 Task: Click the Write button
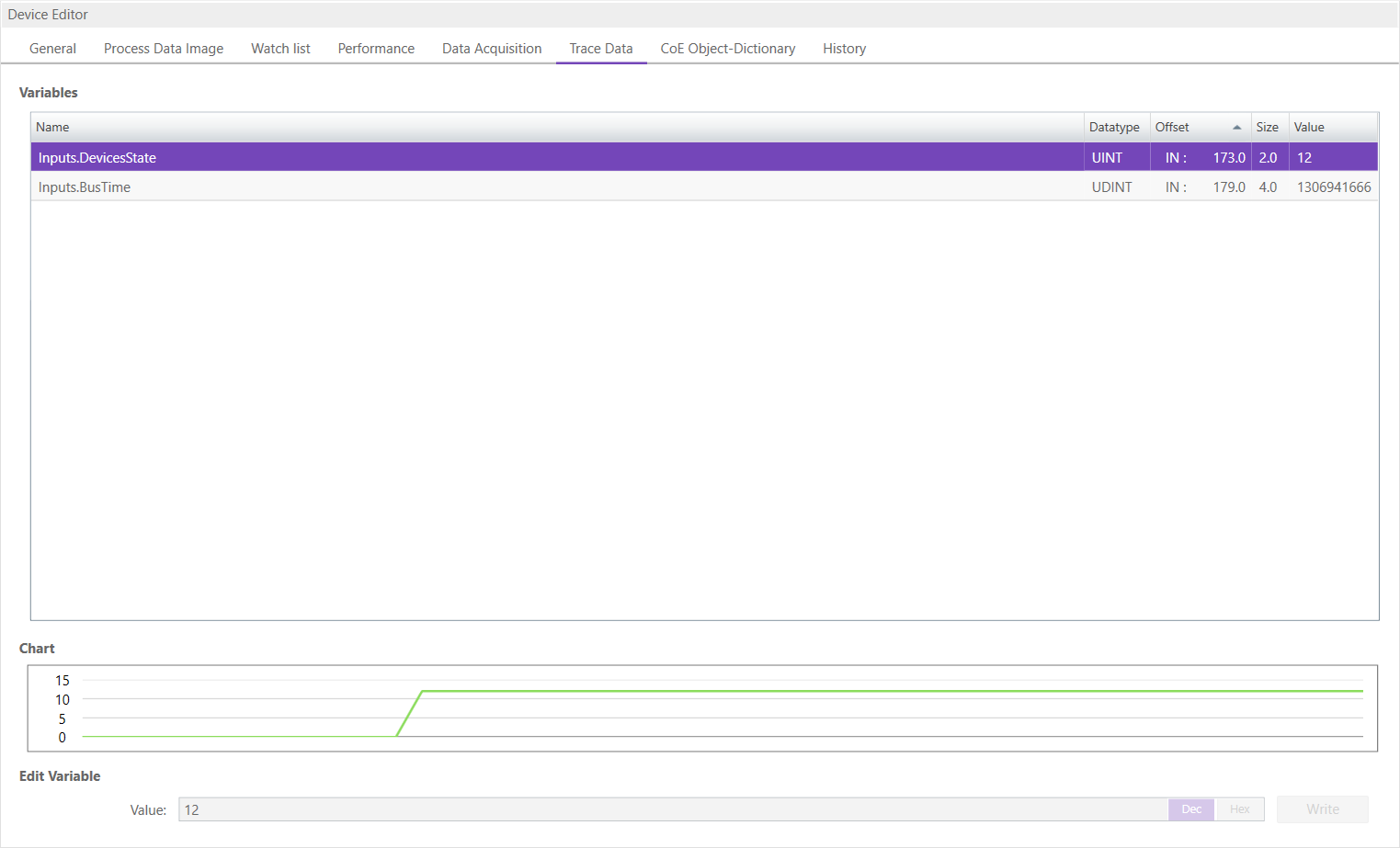coord(1322,808)
